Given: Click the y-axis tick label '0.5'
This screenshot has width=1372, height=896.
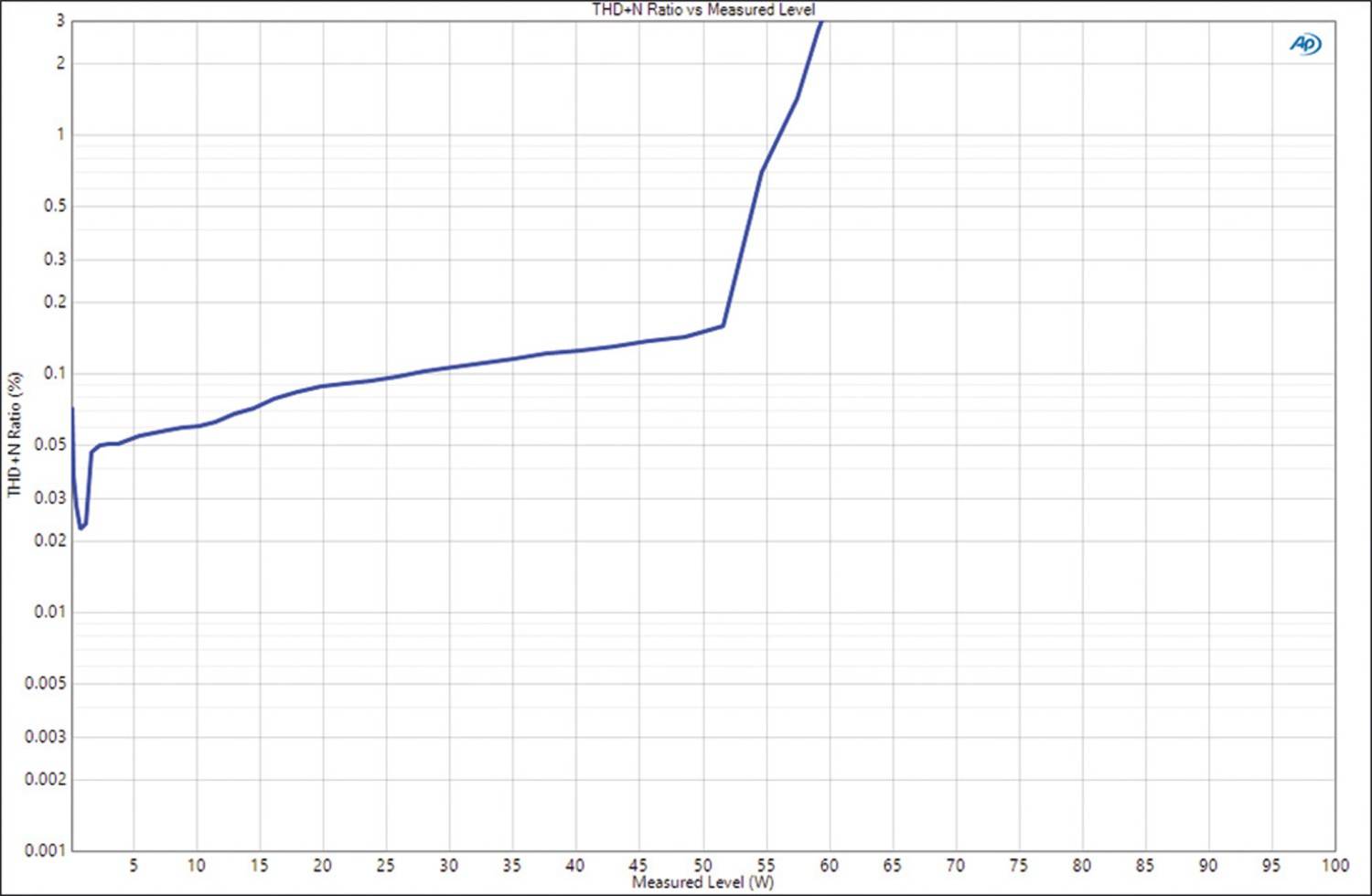Looking at the screenshot, I should point(55,206).
